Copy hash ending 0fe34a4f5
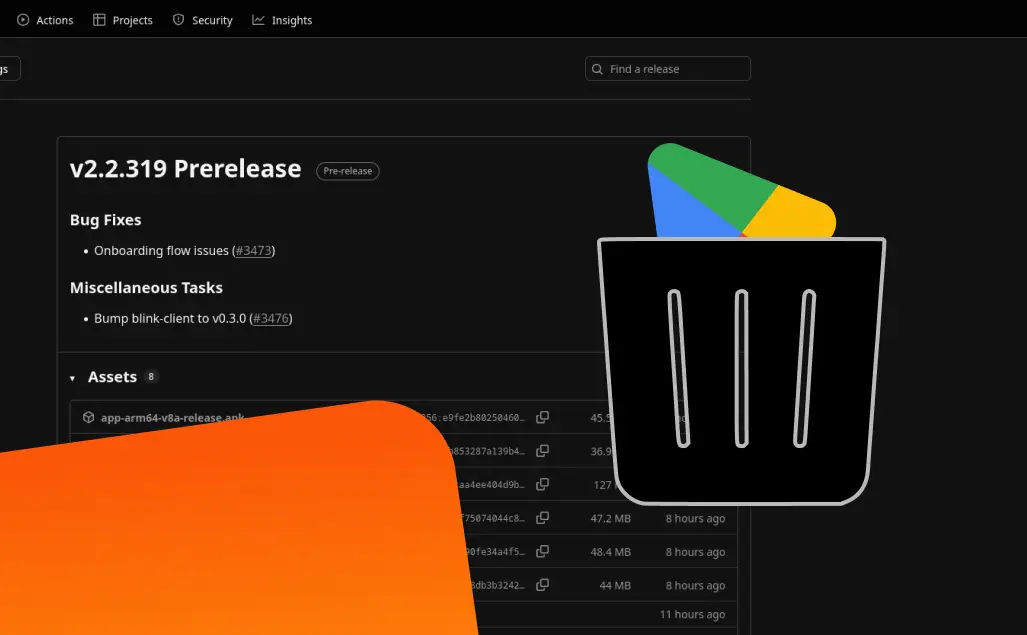Viewport: 1027px width, 635px height. coord(542,551)
